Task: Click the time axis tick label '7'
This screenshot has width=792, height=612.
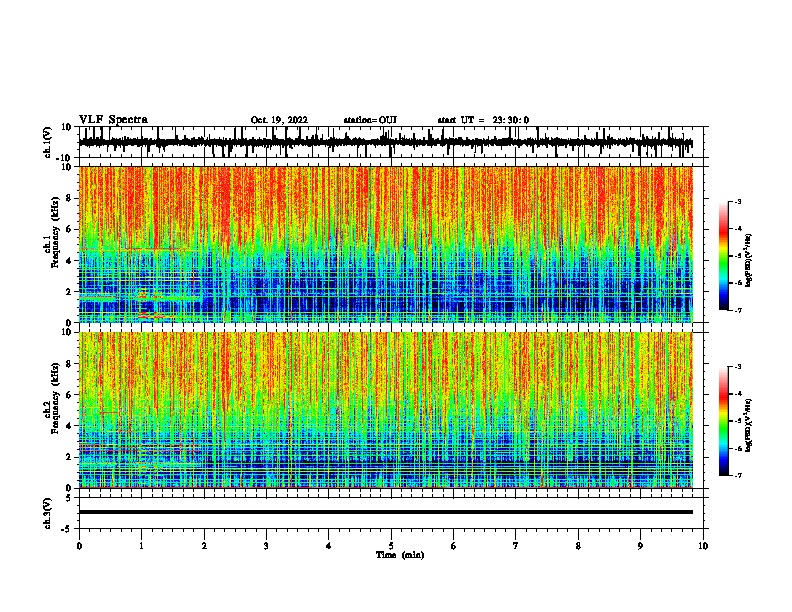Action: pos(516,546)
